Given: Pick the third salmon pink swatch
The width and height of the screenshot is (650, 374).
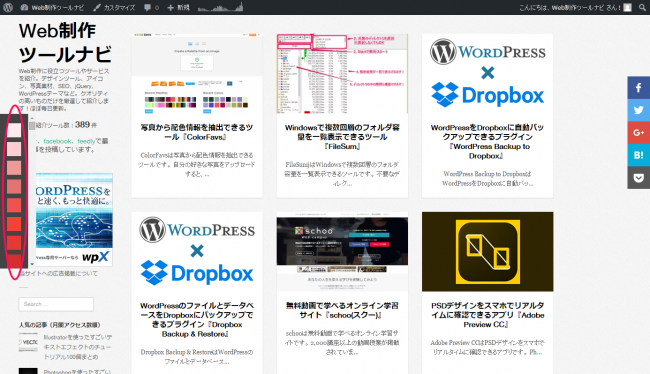Looking at the screenshot, I should [x=14, y=168].
